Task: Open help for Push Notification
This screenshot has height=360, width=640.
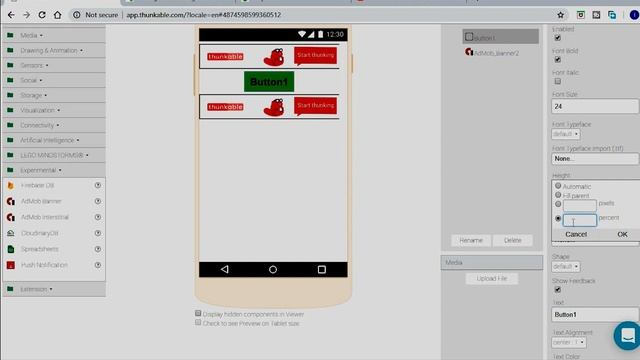Action: 98,265
